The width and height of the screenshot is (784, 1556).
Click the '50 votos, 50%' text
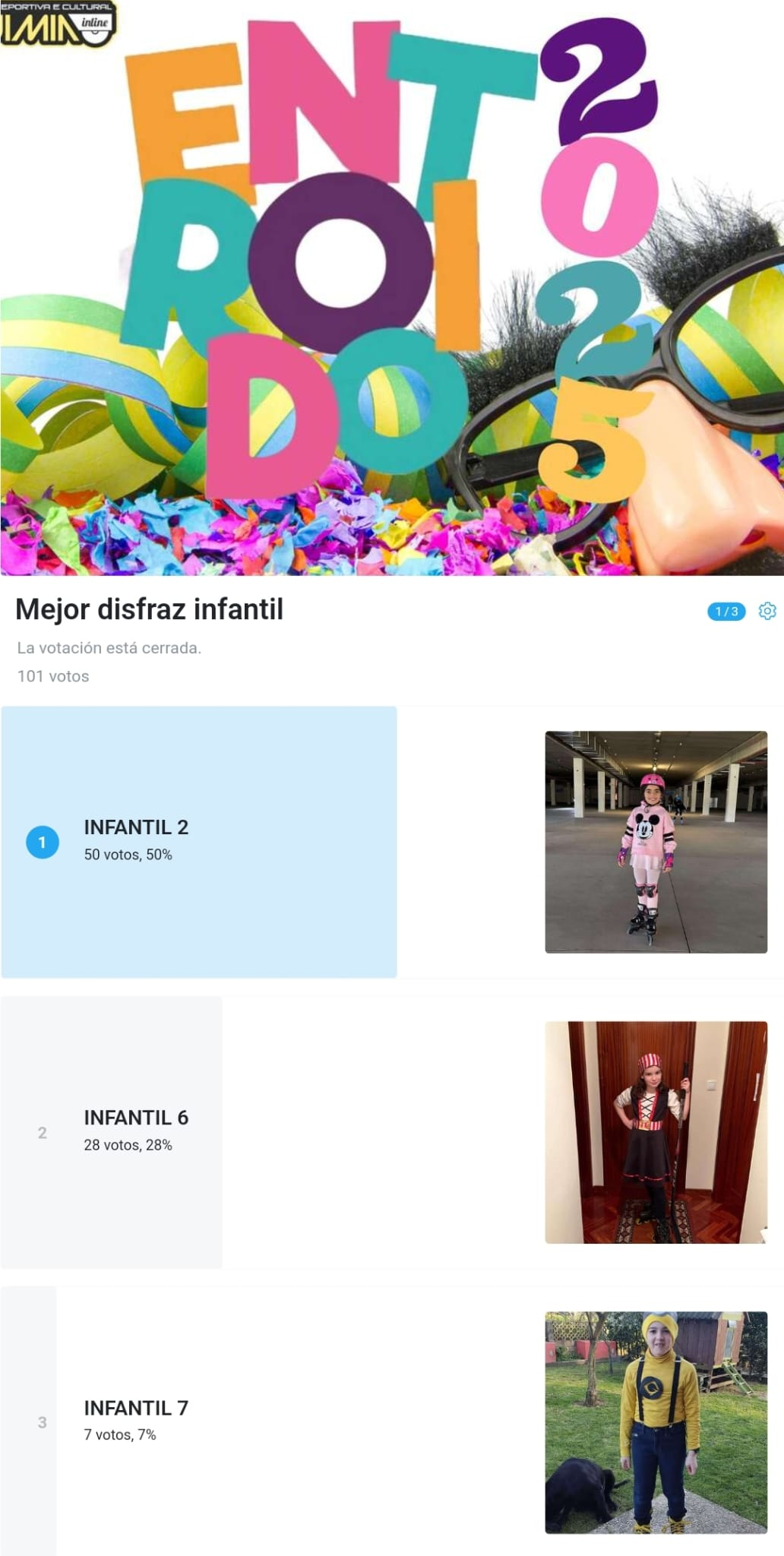pyautogui.click(x=128, y=855)
